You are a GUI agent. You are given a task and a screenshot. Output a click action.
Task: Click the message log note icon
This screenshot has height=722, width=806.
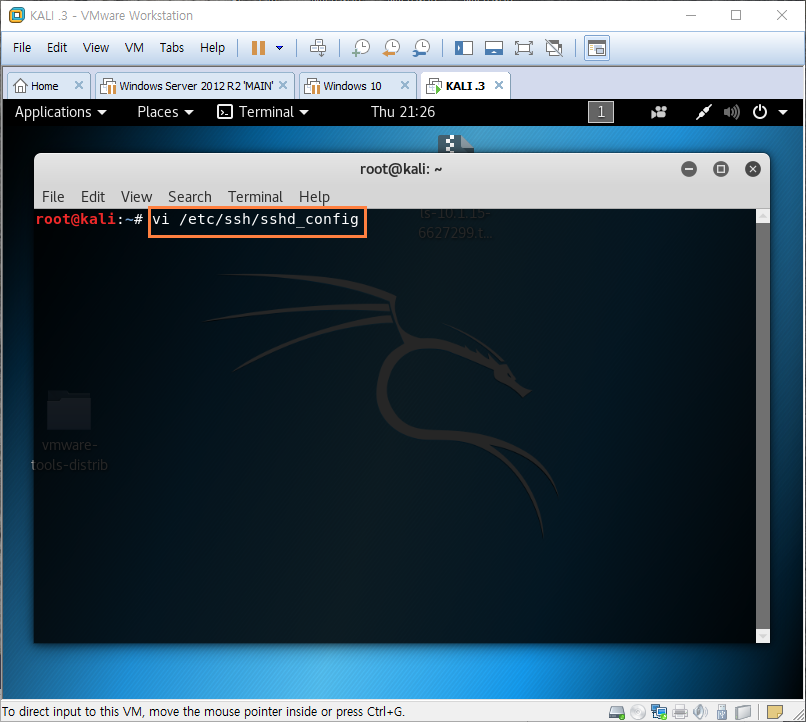(x=774, y=712)
